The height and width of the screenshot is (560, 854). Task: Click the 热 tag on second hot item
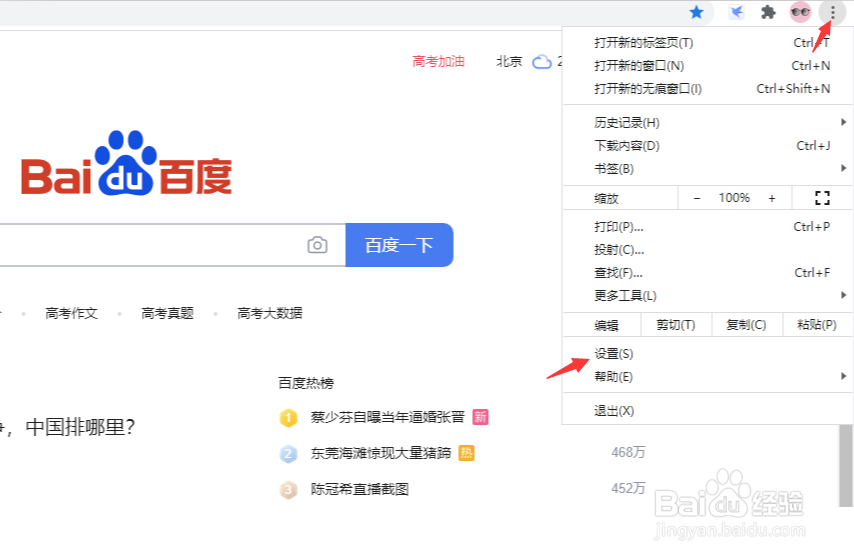pyautogui.click(x=466, y=453)
